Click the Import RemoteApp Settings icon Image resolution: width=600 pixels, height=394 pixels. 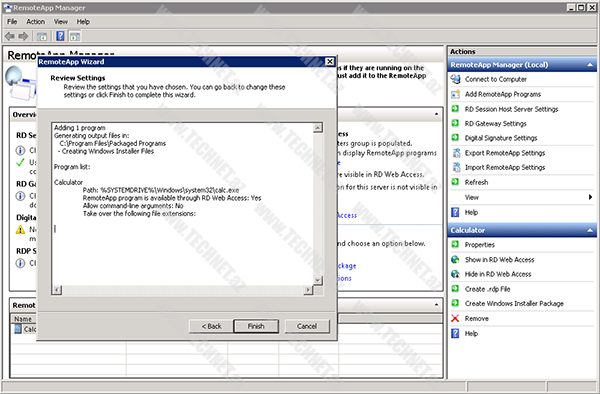click(456, 167)
